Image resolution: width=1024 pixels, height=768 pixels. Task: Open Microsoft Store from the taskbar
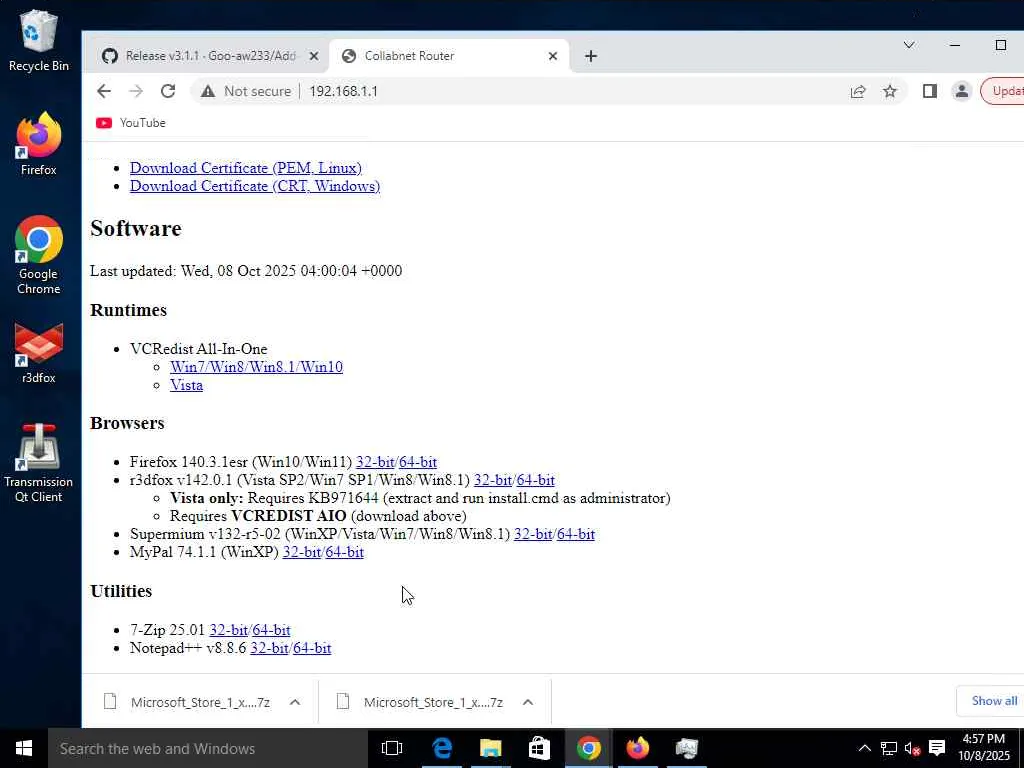pos(539,748)
